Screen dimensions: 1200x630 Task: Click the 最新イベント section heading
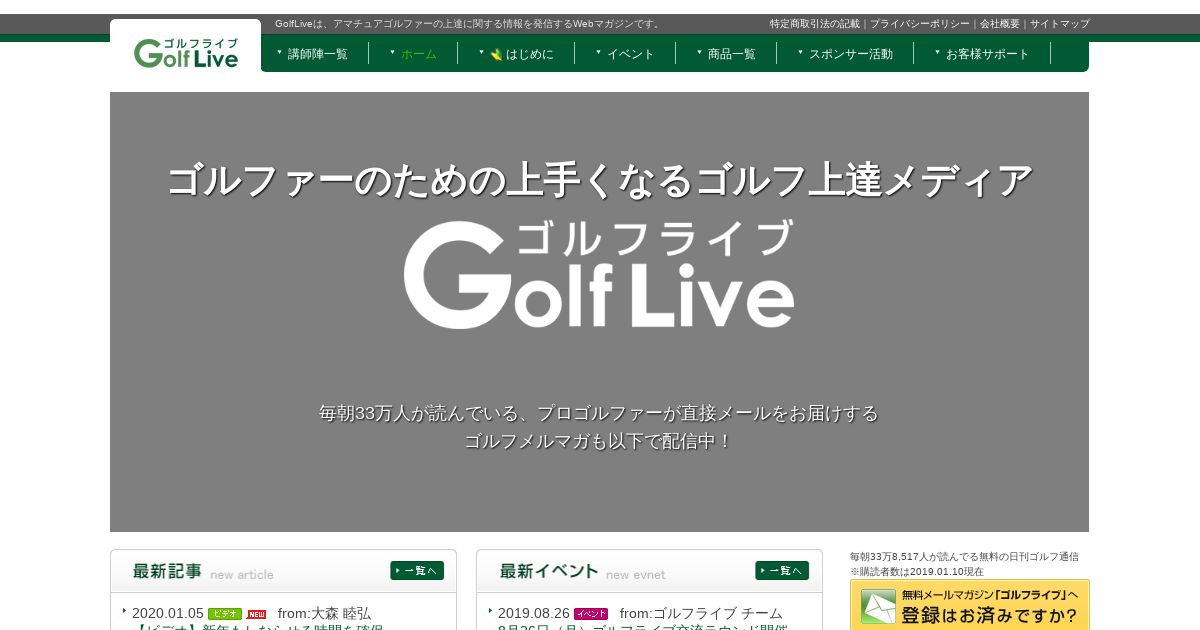[x=549, y=571]
